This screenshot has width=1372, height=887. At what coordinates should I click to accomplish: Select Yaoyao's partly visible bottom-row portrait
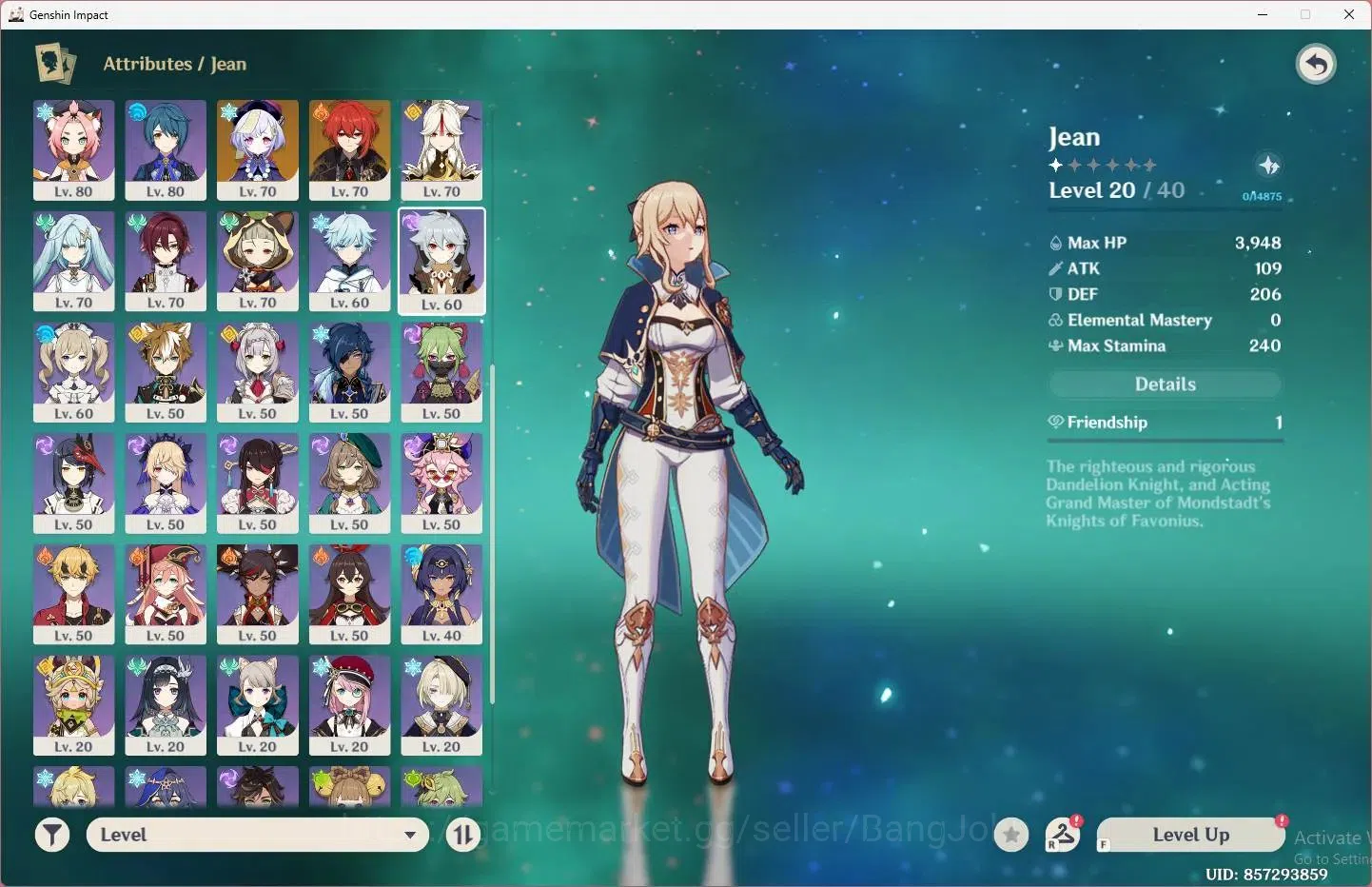pos(349,787)
